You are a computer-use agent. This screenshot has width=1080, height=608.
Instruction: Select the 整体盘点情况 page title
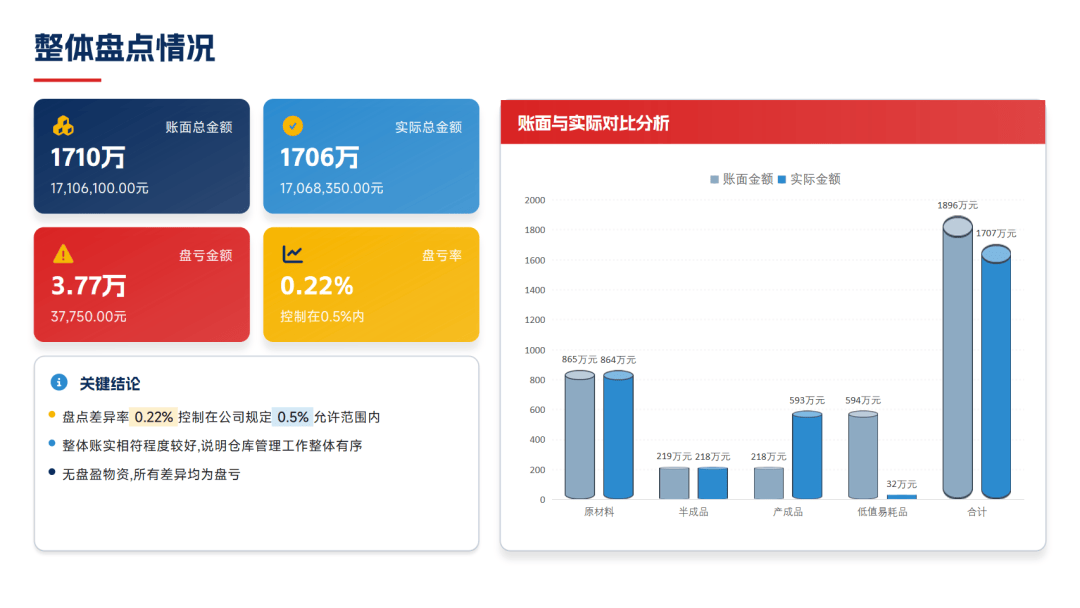click(124, 47)
